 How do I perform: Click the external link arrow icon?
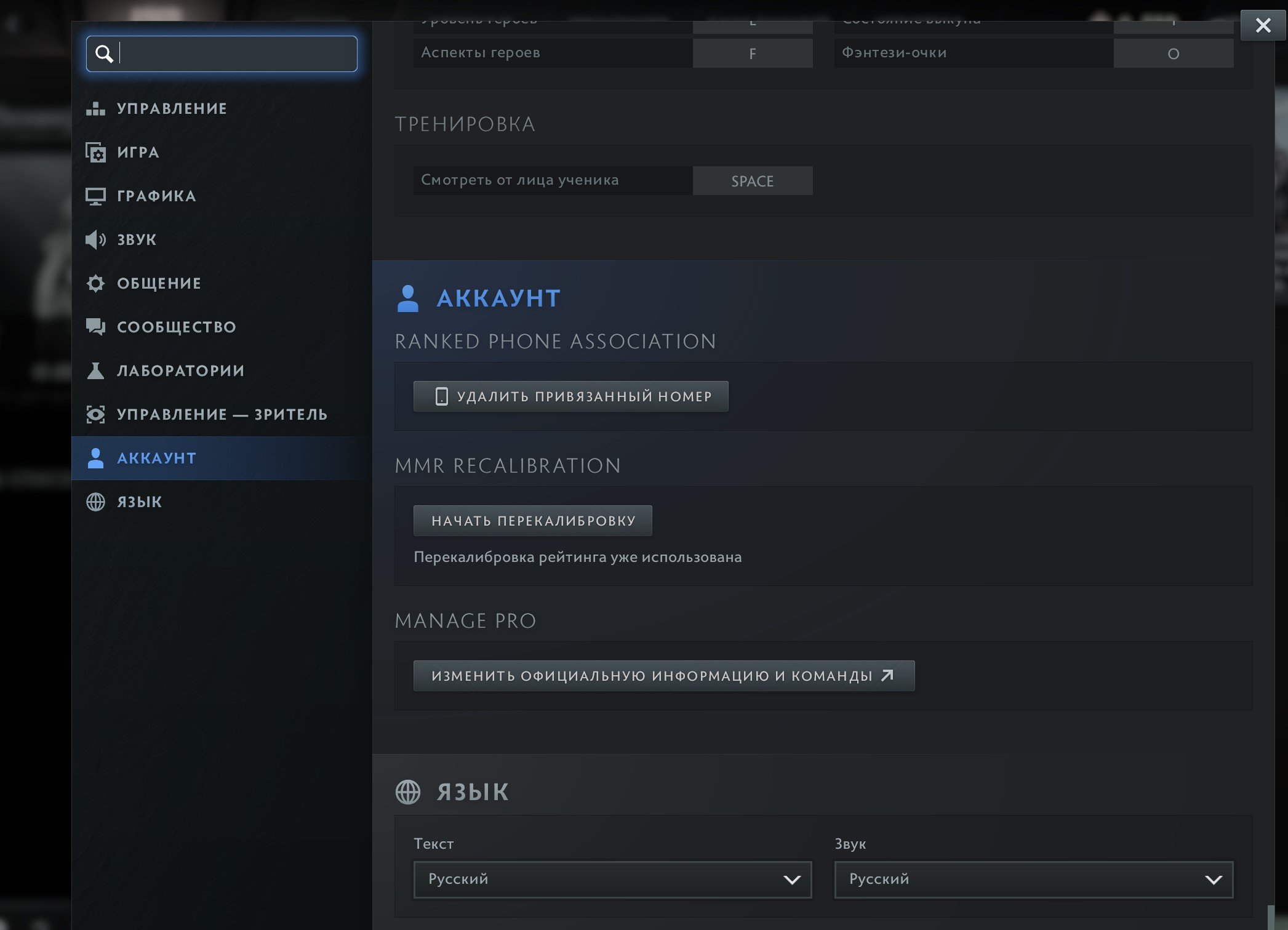coord(887,676)
